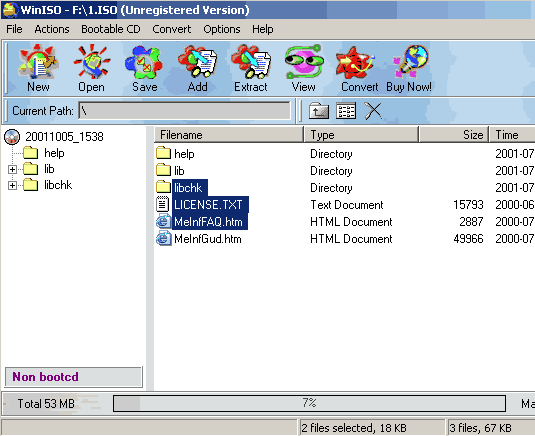The height and width of the screenshot is (436, 535).
Task: Sort by the Filename column header
Action: [x=229, y=135]
